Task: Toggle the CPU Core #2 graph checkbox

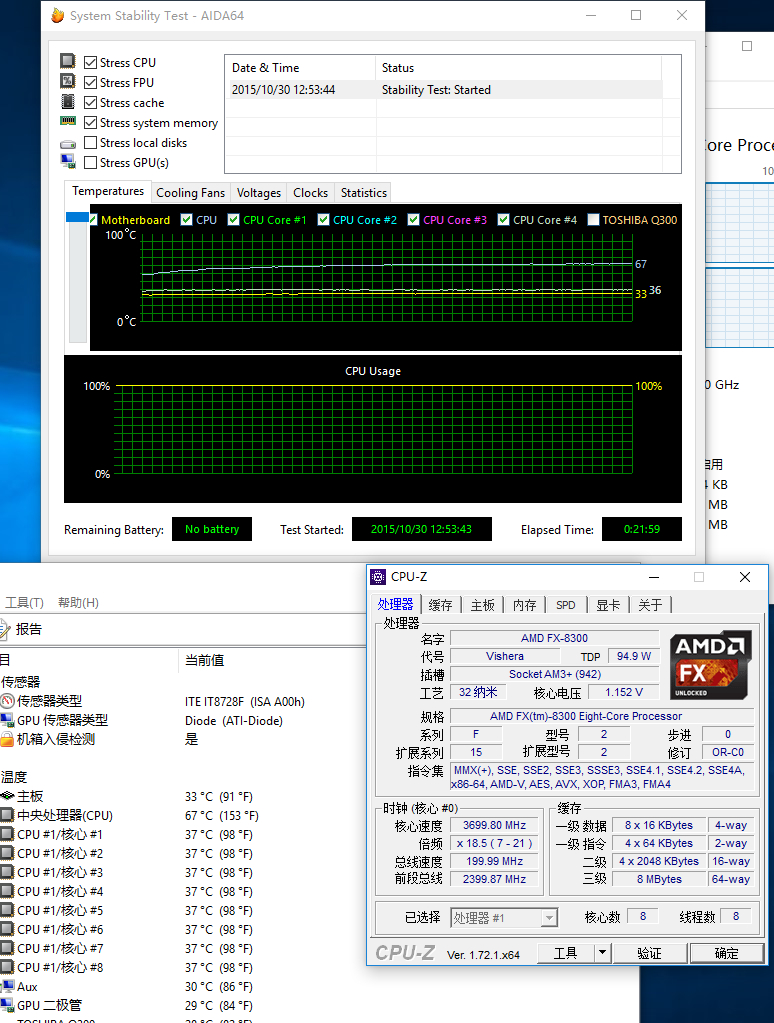Action: click(x=323, y=220)
